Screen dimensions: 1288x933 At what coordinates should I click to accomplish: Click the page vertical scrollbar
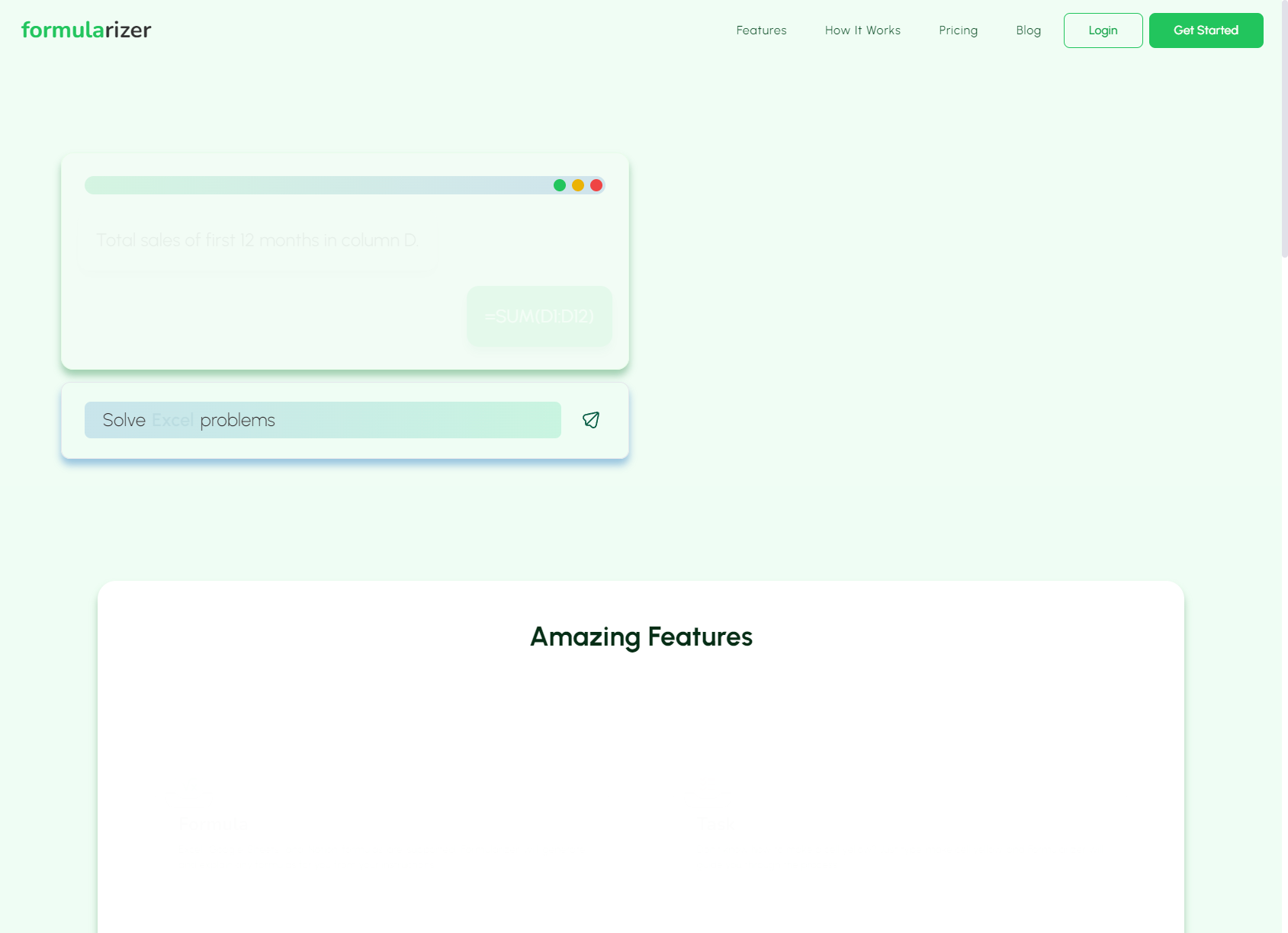1285,130
